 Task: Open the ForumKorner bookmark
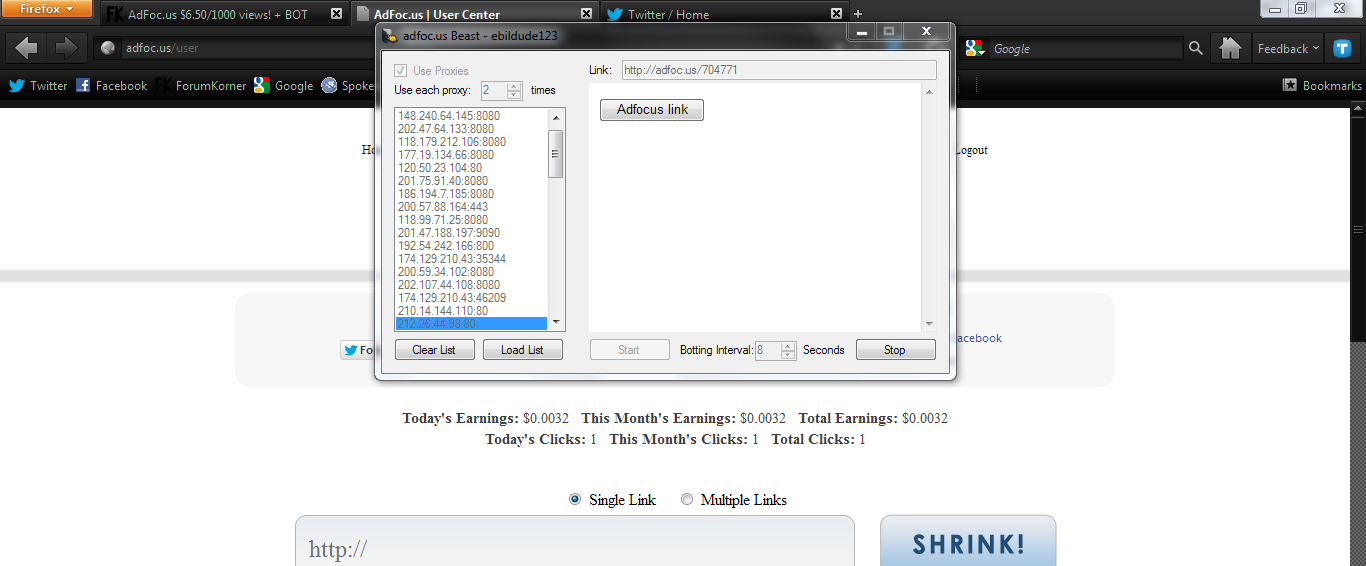tap(200, 86)
